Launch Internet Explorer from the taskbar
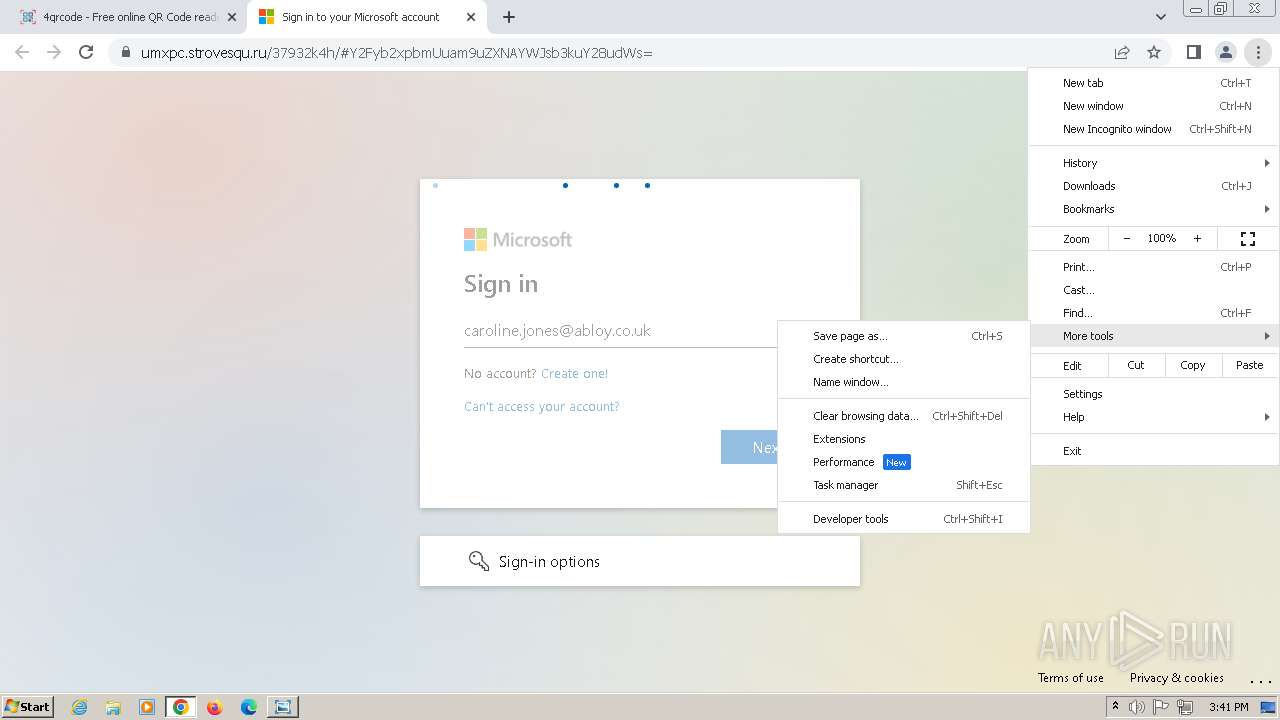This screenshot has height=720, width=1280. click(x=79, y=707)
